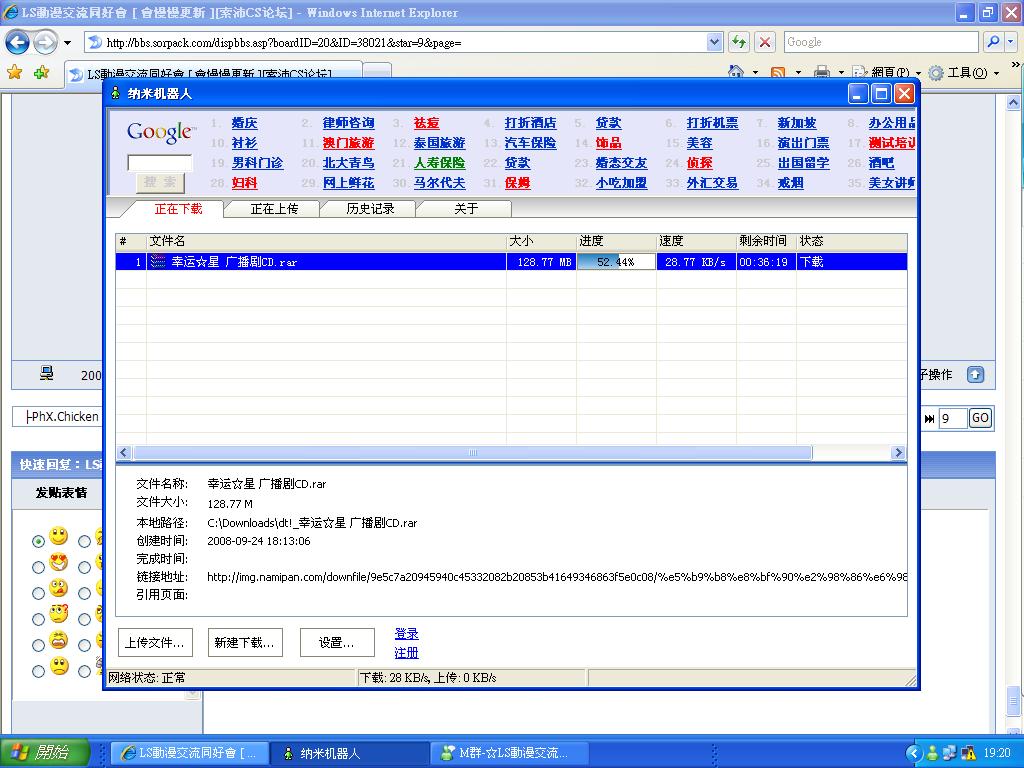Screen dimensions: 1024x768
Task: Click the Favorites star icon
Action: pos(14,72)
